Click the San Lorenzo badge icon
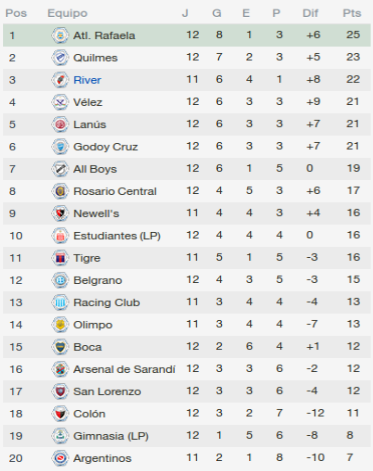The image size is (373, 471). pyautogui.click(x=60, y=392)
